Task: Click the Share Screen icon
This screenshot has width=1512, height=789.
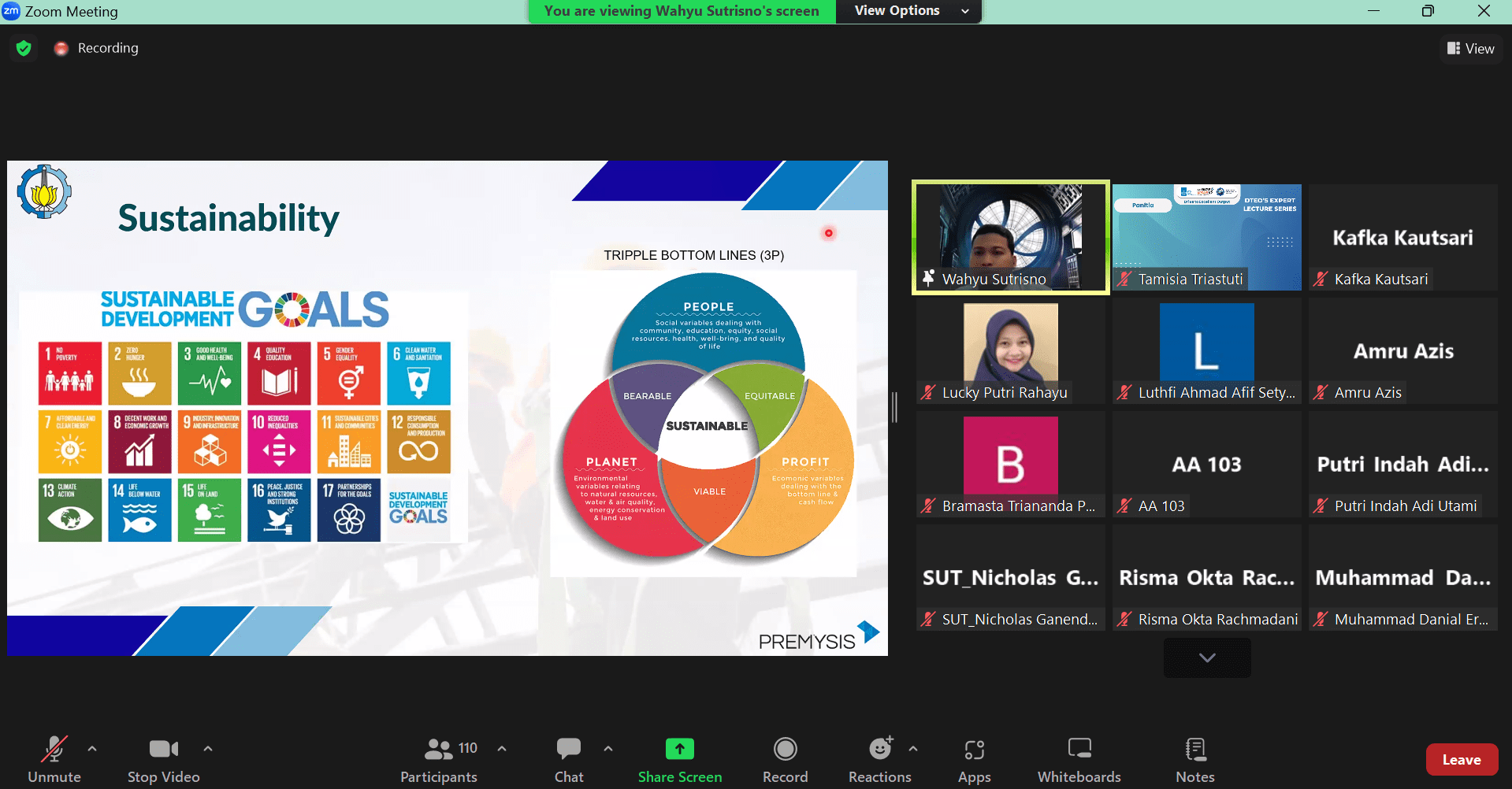Action: click(x=679, y=749)
